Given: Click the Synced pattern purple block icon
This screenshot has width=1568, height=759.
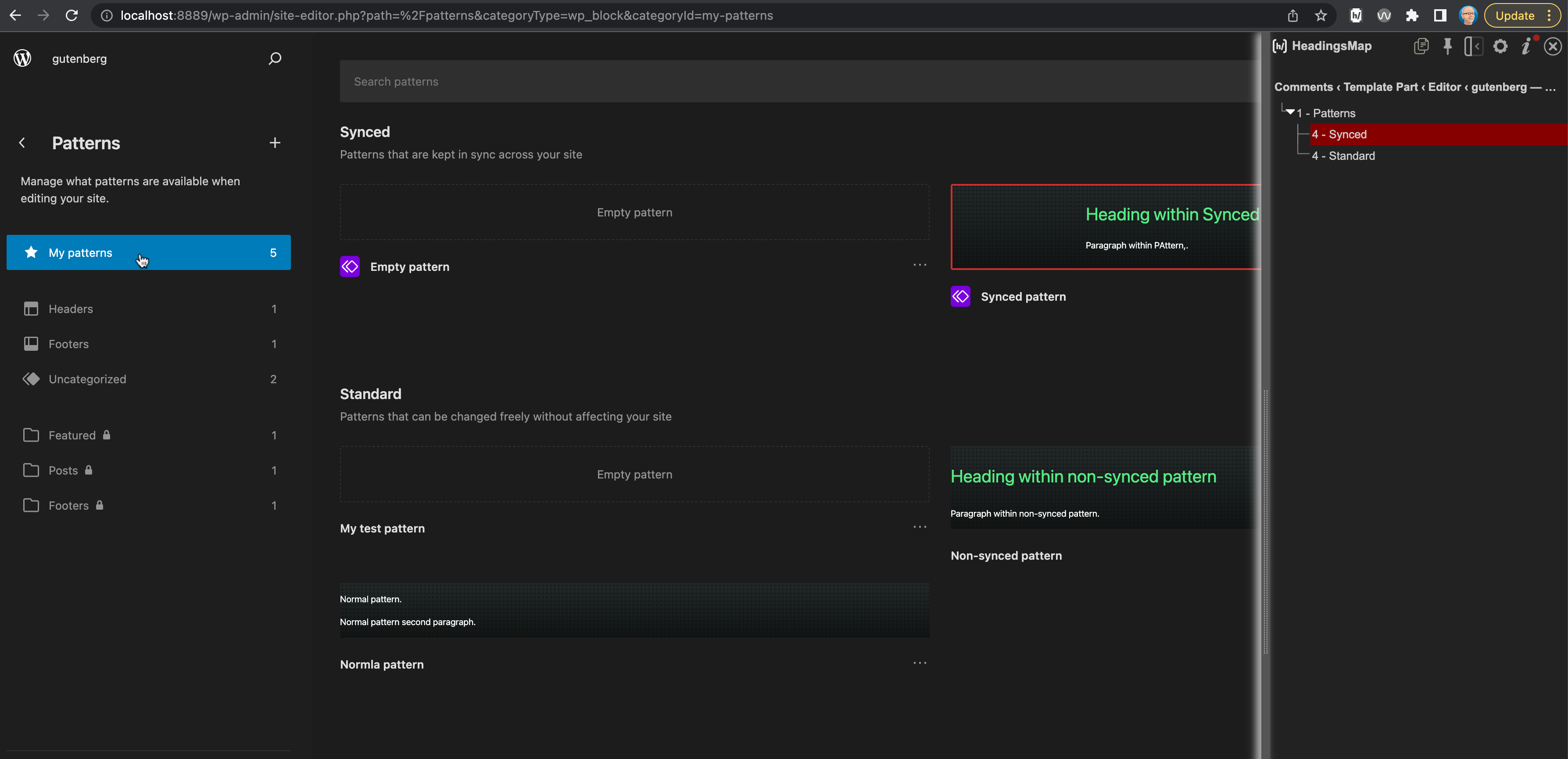Looking at the screenshot, I should [960, 297].
